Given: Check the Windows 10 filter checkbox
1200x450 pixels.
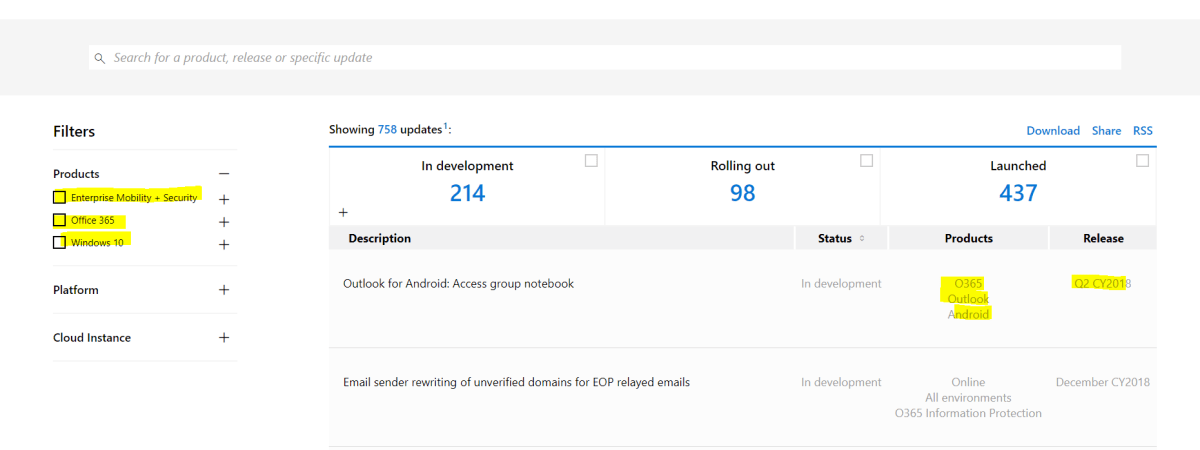Looking at the screenshot, I should click(60, 242).
